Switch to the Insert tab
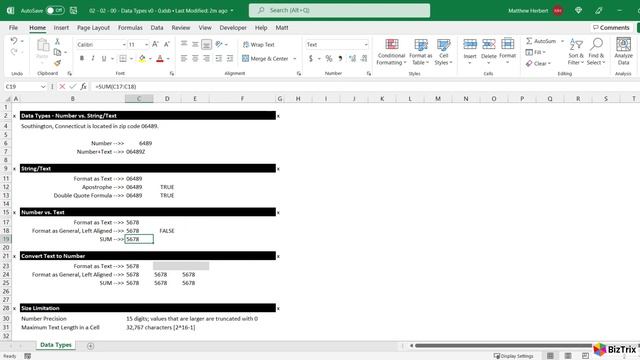This screenshot has width=640, height=360. pyautogui.click(x=61, y=28)
